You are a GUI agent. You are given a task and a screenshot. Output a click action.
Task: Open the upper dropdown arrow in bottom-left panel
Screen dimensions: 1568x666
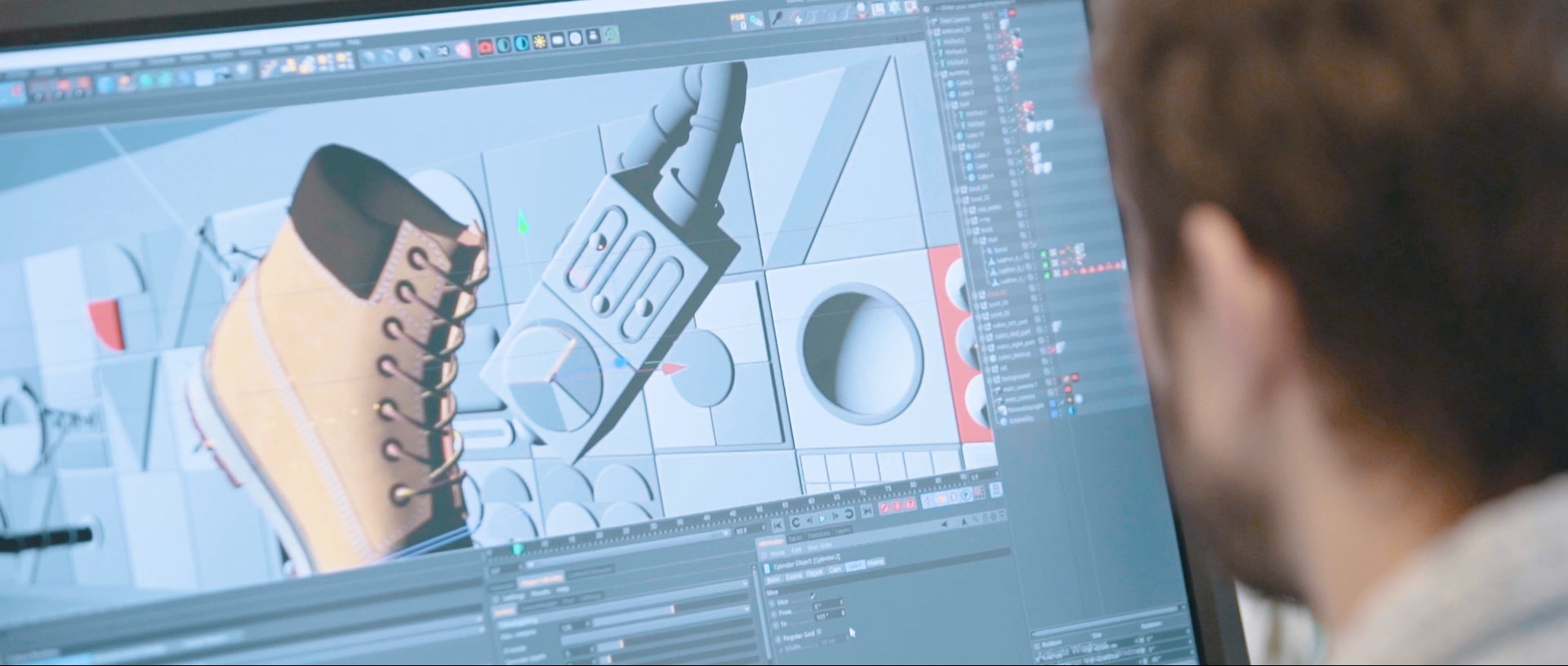[746, 584]
